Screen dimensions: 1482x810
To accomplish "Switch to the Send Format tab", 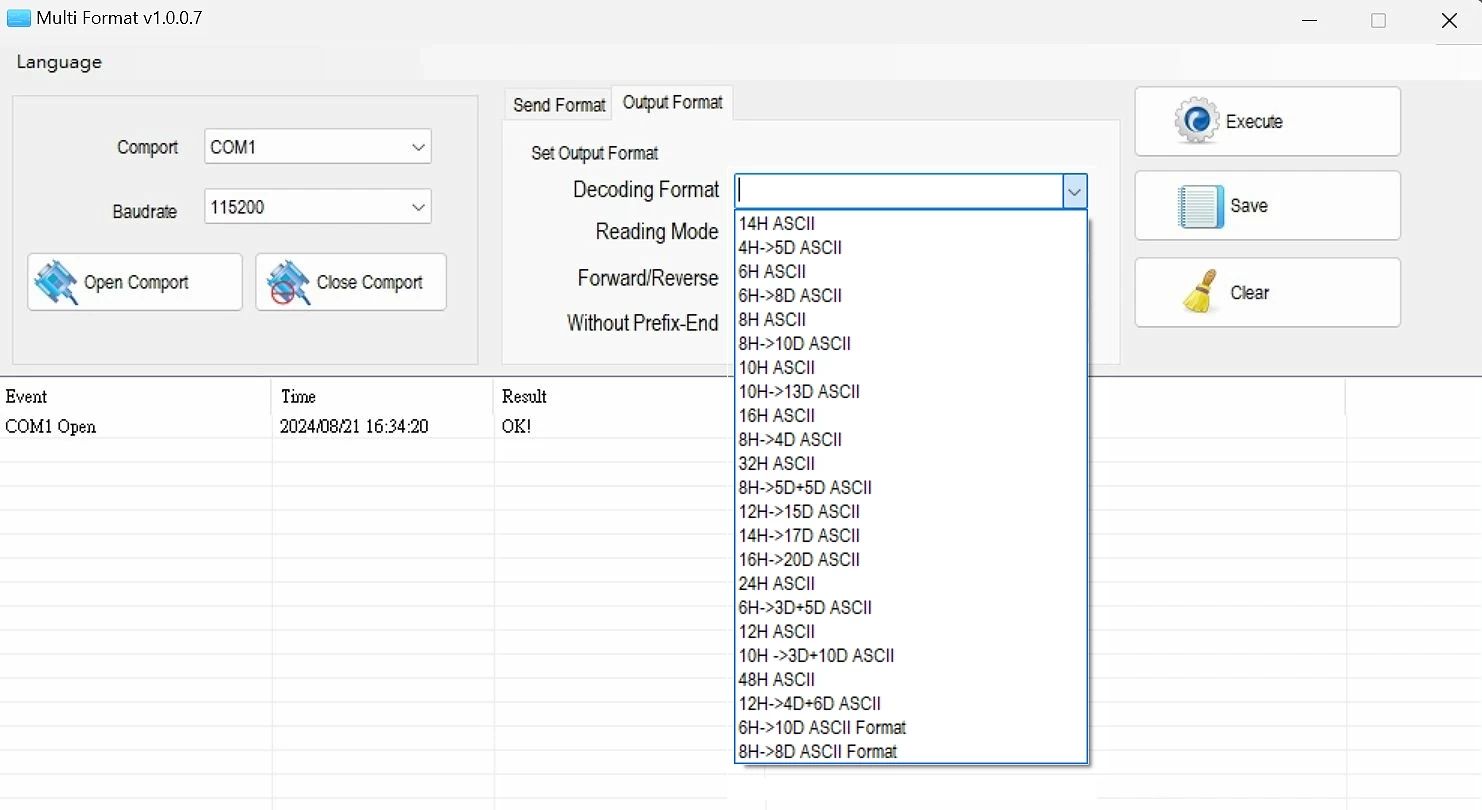I will pos(559,105).
